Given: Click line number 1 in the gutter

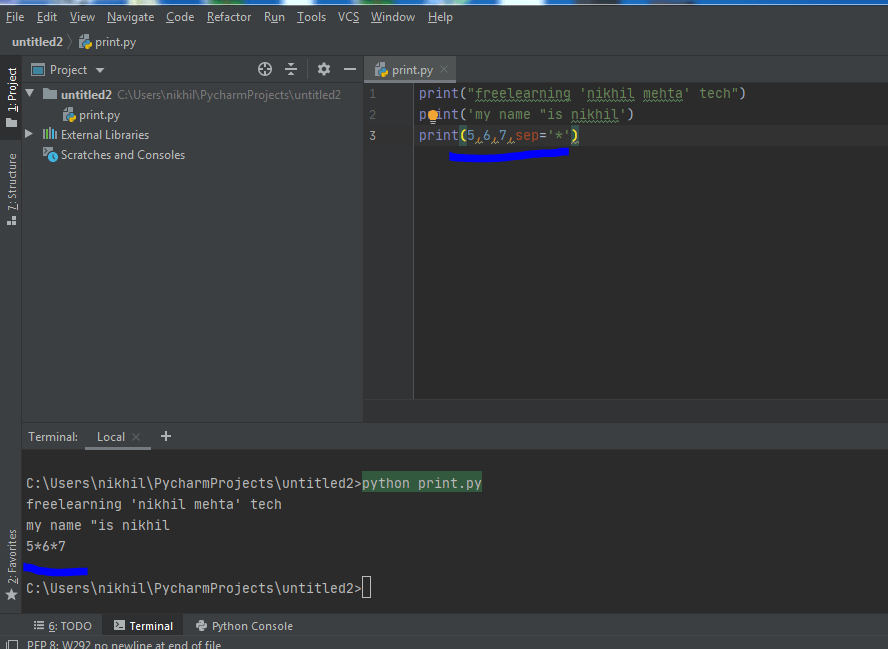Looking at the screenshot, I should (x=373, y=93).
